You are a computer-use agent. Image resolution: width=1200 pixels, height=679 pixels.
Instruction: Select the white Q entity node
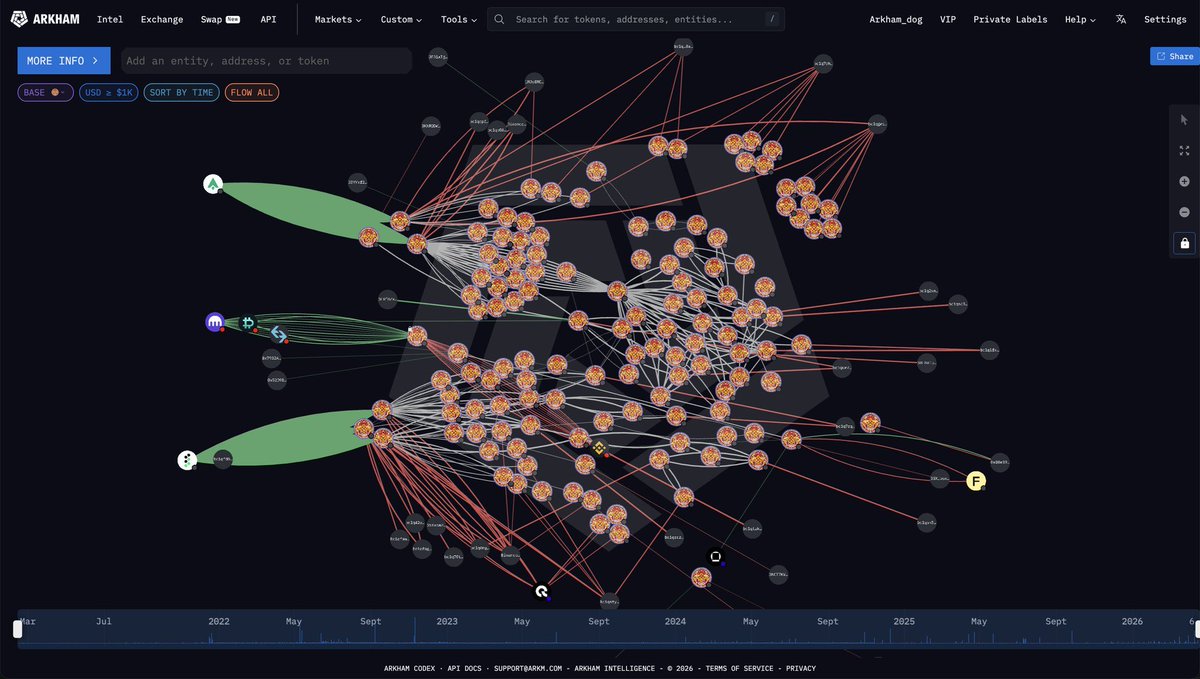tap(542, 592)
